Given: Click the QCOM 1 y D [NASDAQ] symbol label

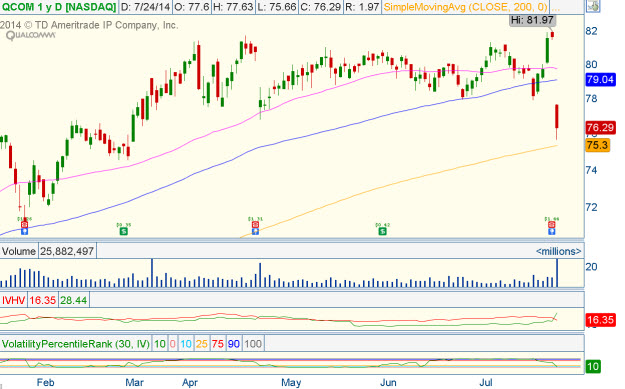Looking at the screenshot, I should tap(59, 7).
